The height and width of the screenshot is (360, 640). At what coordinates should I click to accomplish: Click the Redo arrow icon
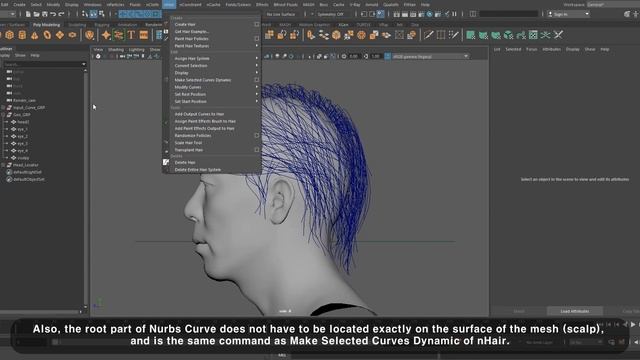(x=61, y=14)
